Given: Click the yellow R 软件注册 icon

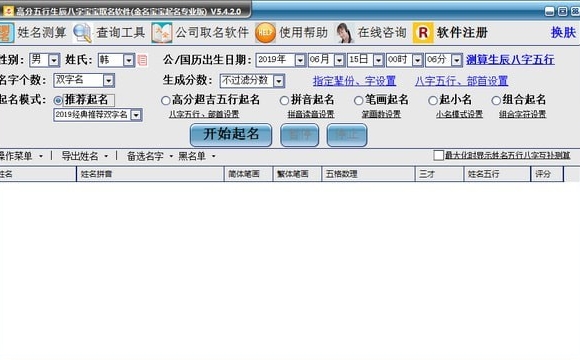Looking at the screenshot, I should 423,33.
